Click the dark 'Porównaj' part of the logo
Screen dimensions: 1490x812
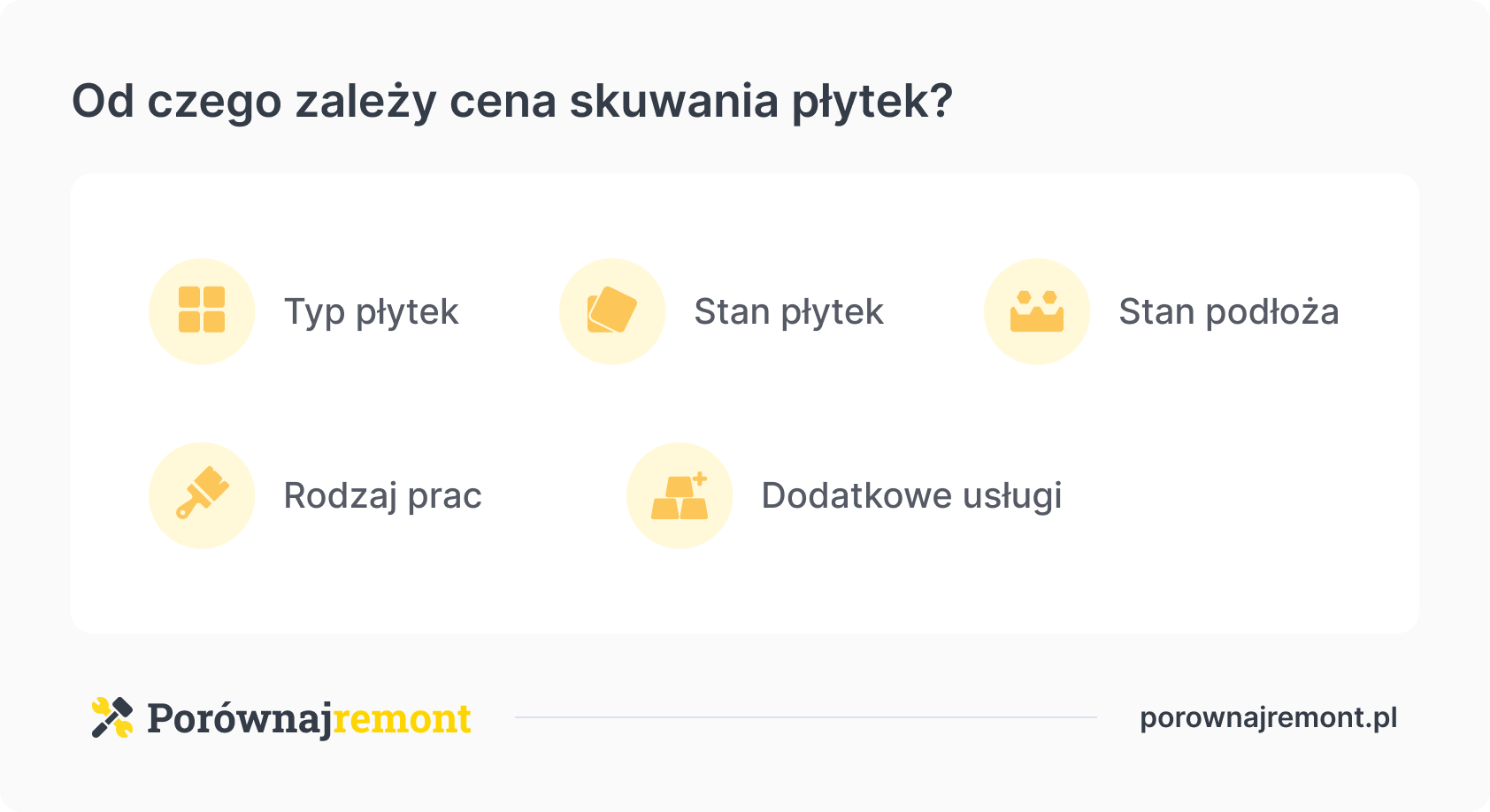(x=240, y=718)
